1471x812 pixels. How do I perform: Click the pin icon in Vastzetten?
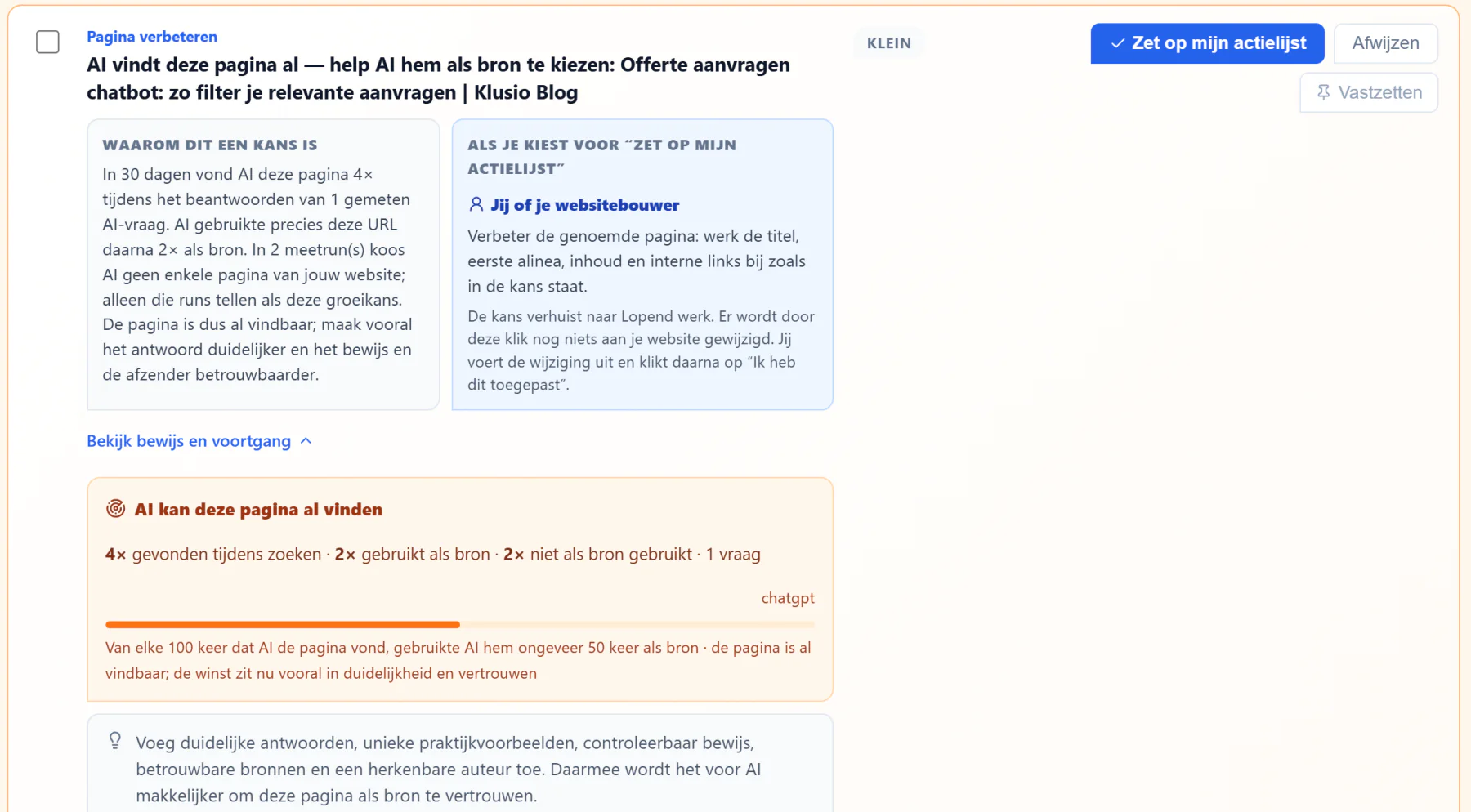(1323, 92)
